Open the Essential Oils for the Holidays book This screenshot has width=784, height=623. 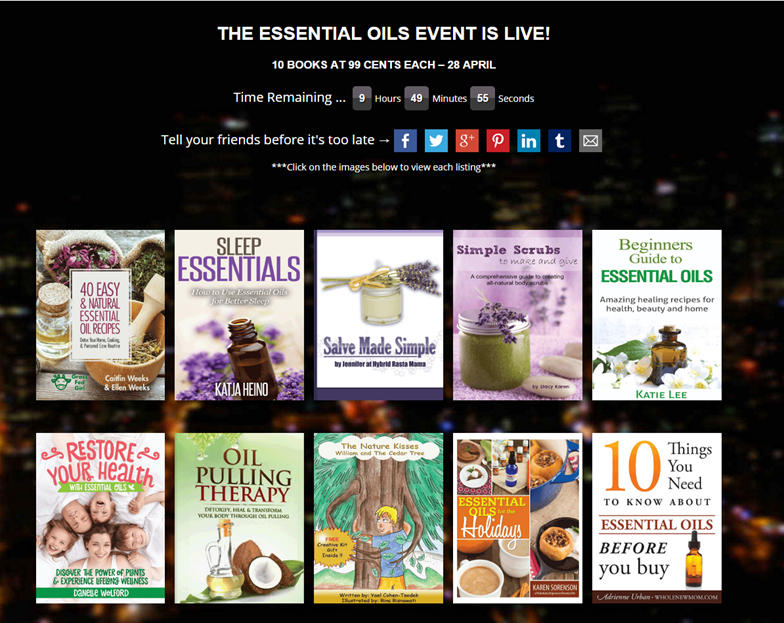pos(518,518)
